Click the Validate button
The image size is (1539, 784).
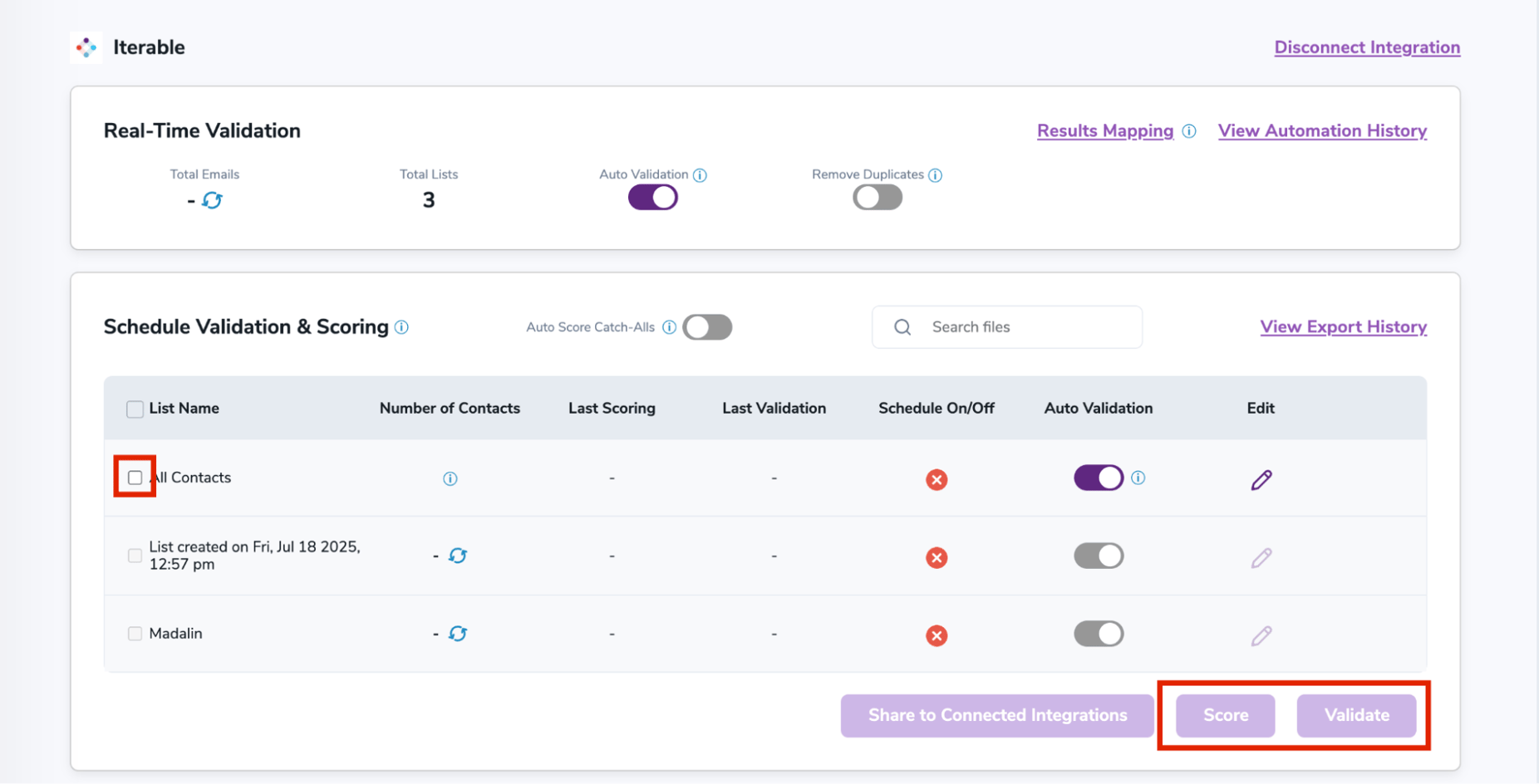(x=1356, y=716)
